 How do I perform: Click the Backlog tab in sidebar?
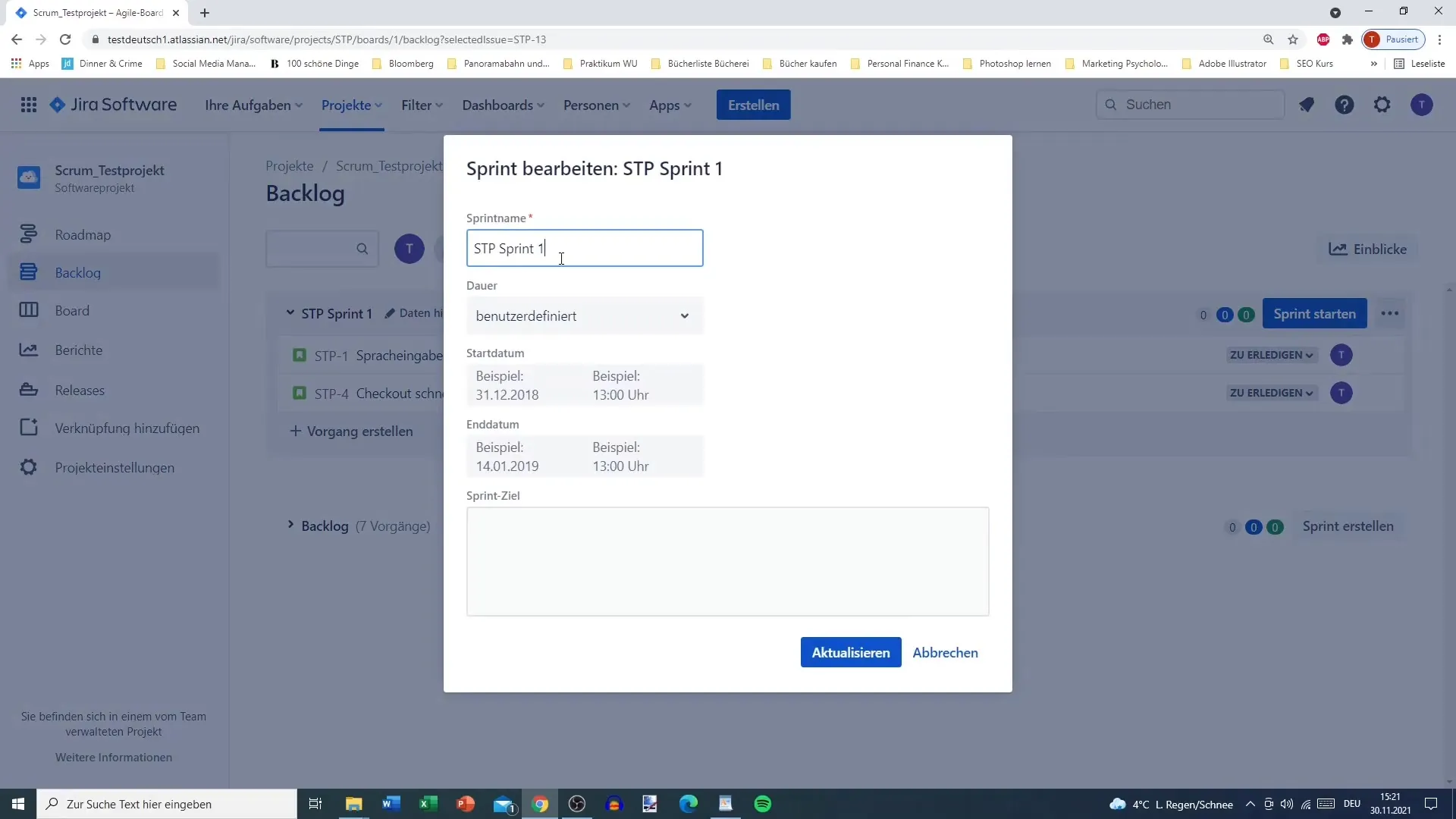pyautogui.click(x=77, y=272)
